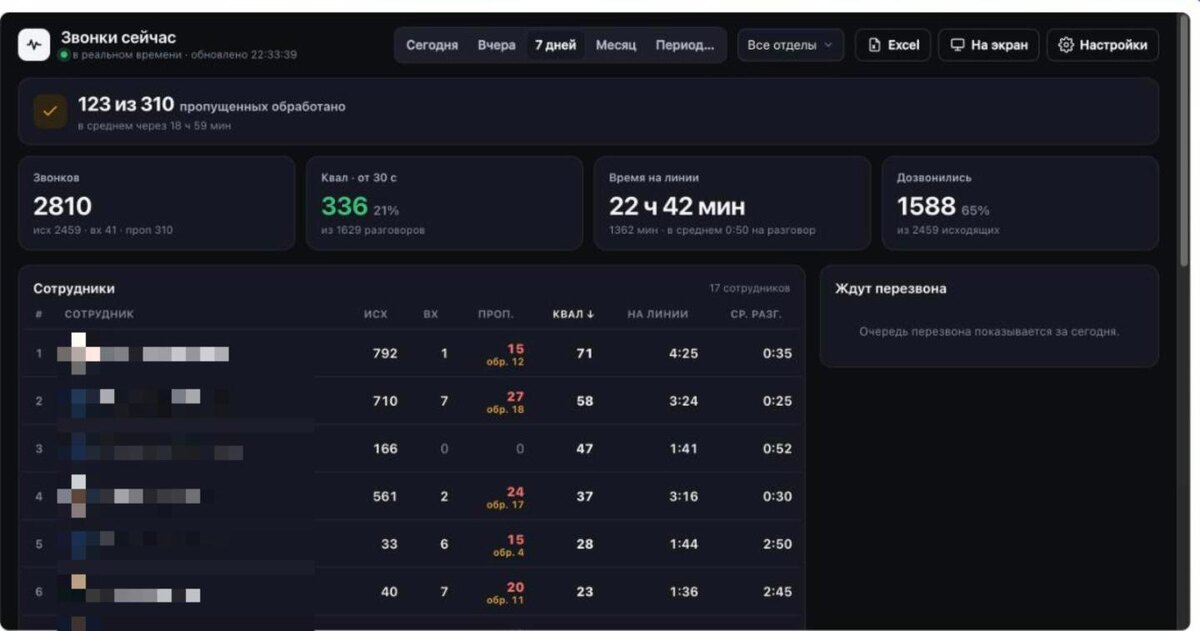The image size is (1200, 631).
Task: Open Настройки
Action: click(x=1103, y=45)
